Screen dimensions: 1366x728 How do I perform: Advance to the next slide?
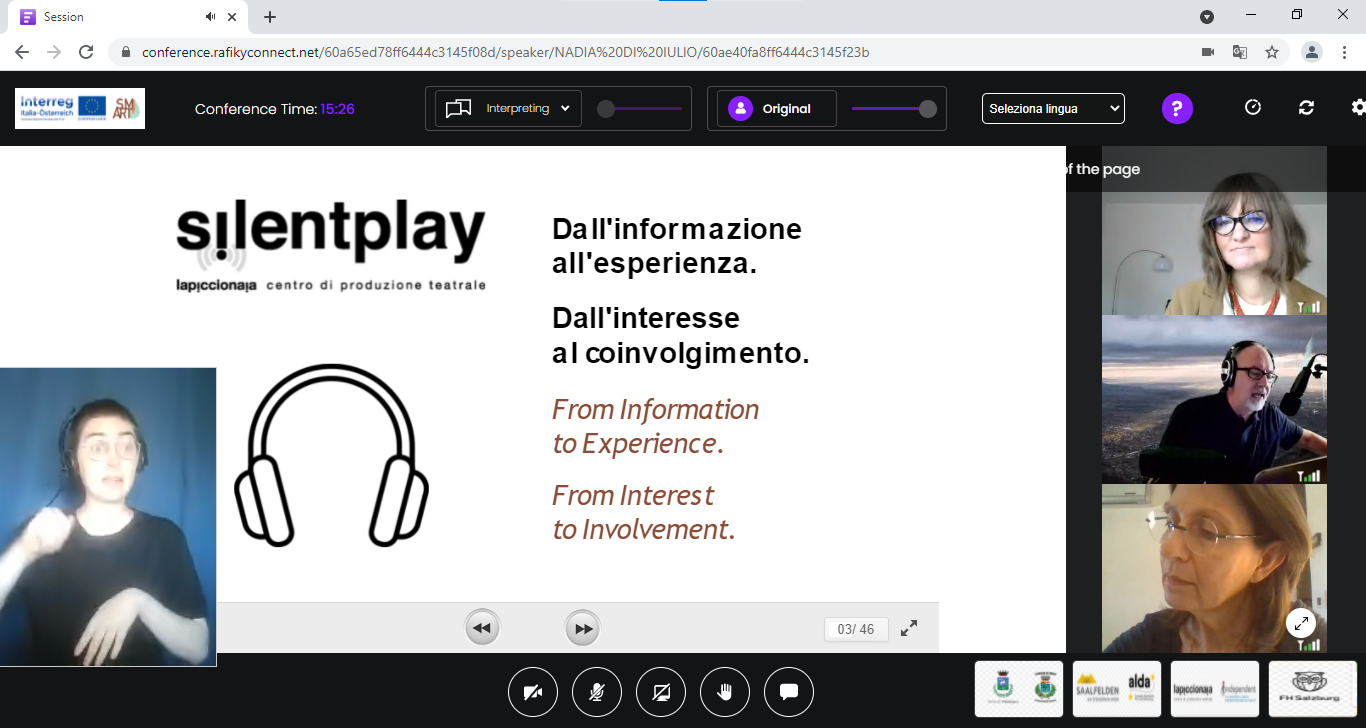(x=583, y=628)
